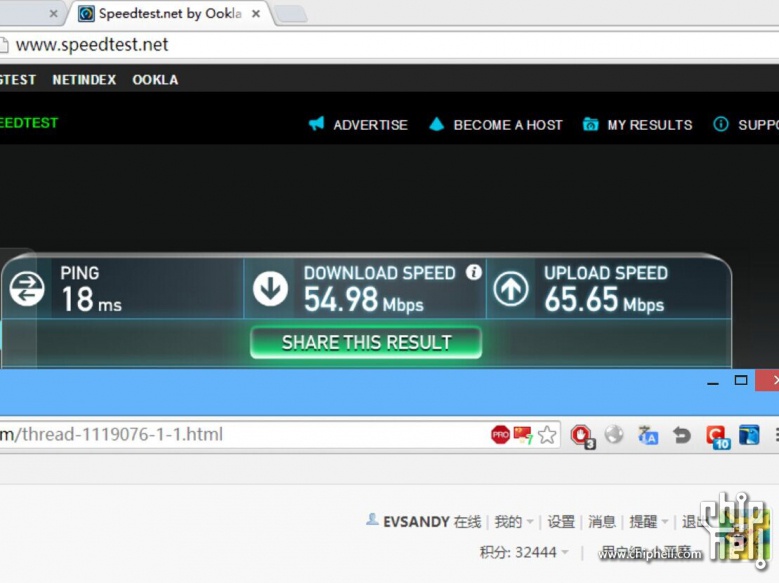Minimize the lower browser window
Viewport: 779px width, 583px height.
tap(713, 383)
